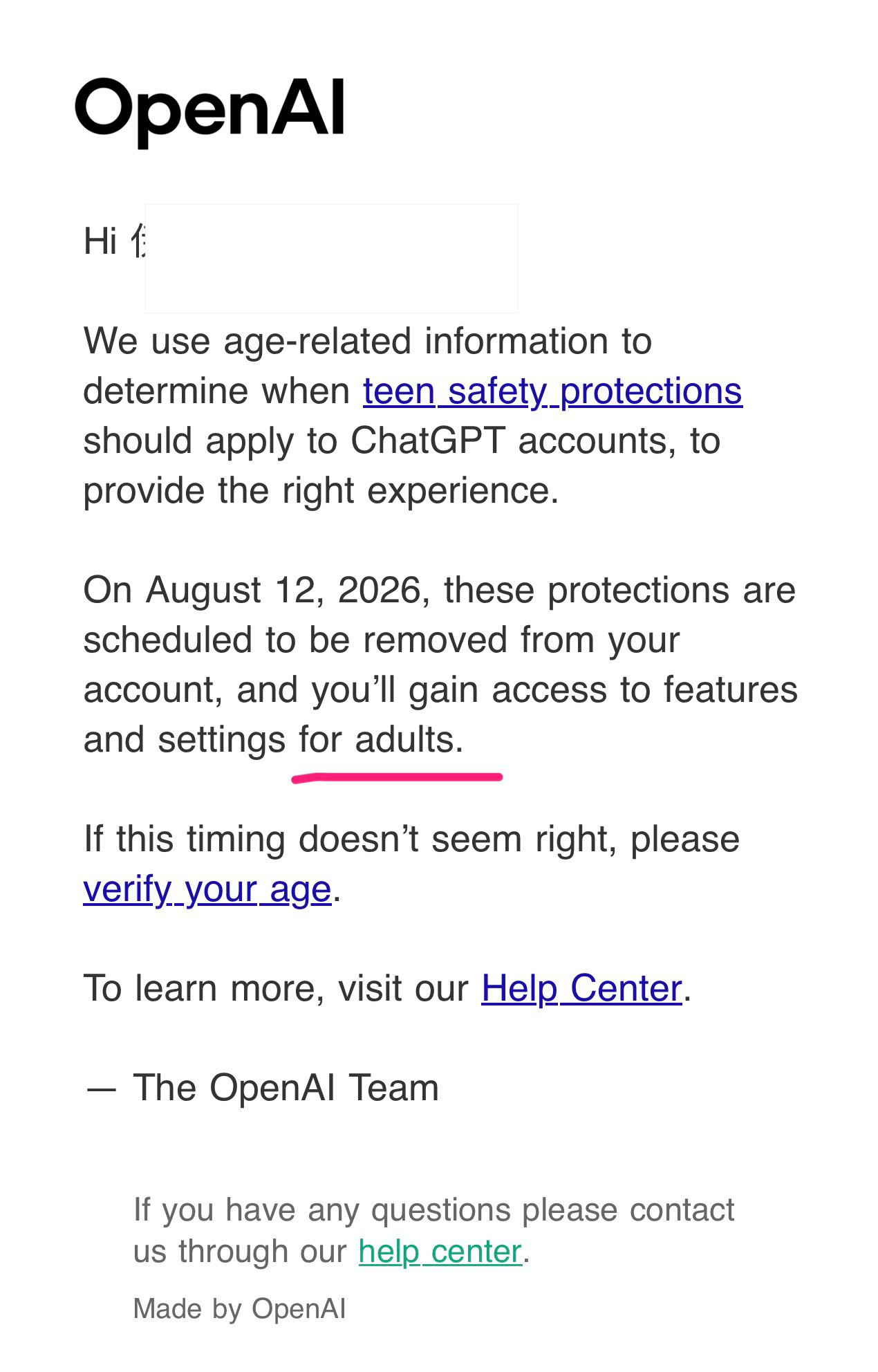Open the blue Help Center link
878x1372 pixels.
click(x=581, y=988)
